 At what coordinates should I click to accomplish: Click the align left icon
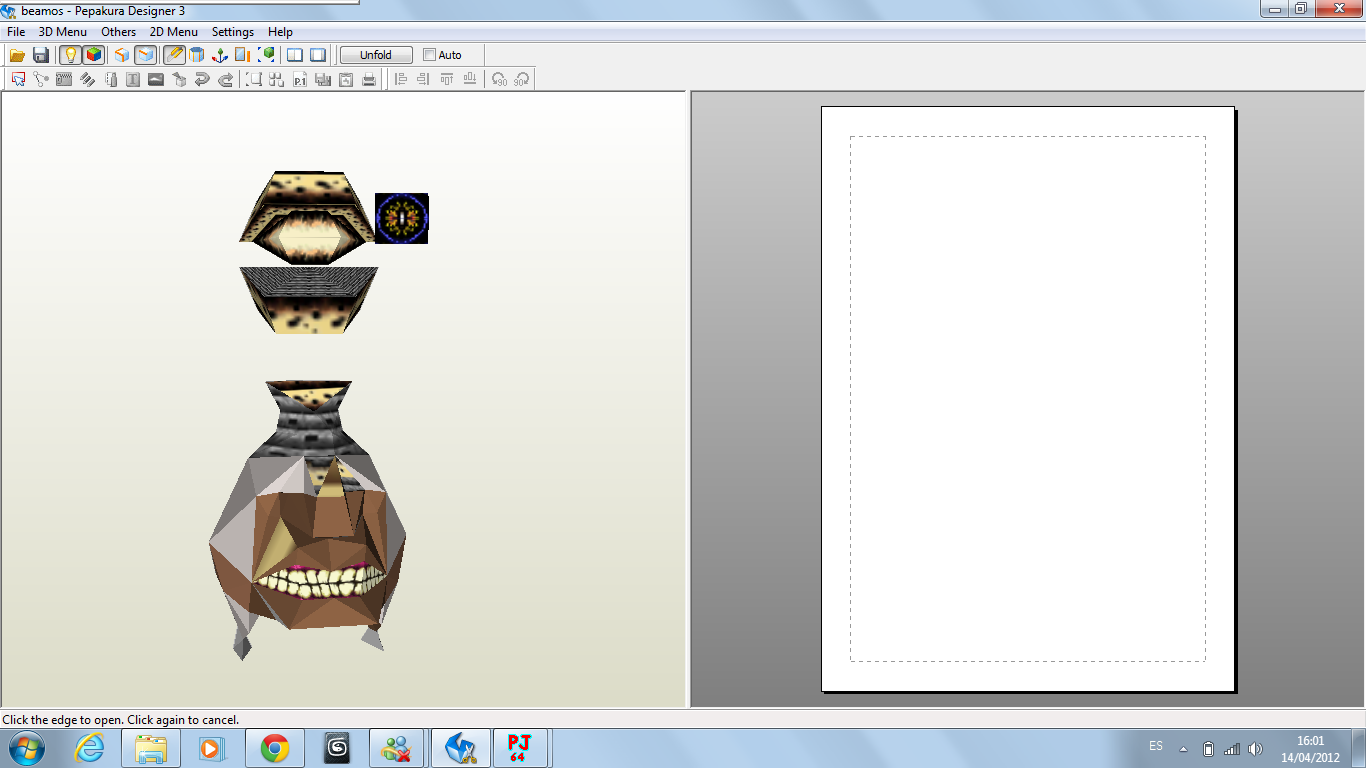(400, 79)
